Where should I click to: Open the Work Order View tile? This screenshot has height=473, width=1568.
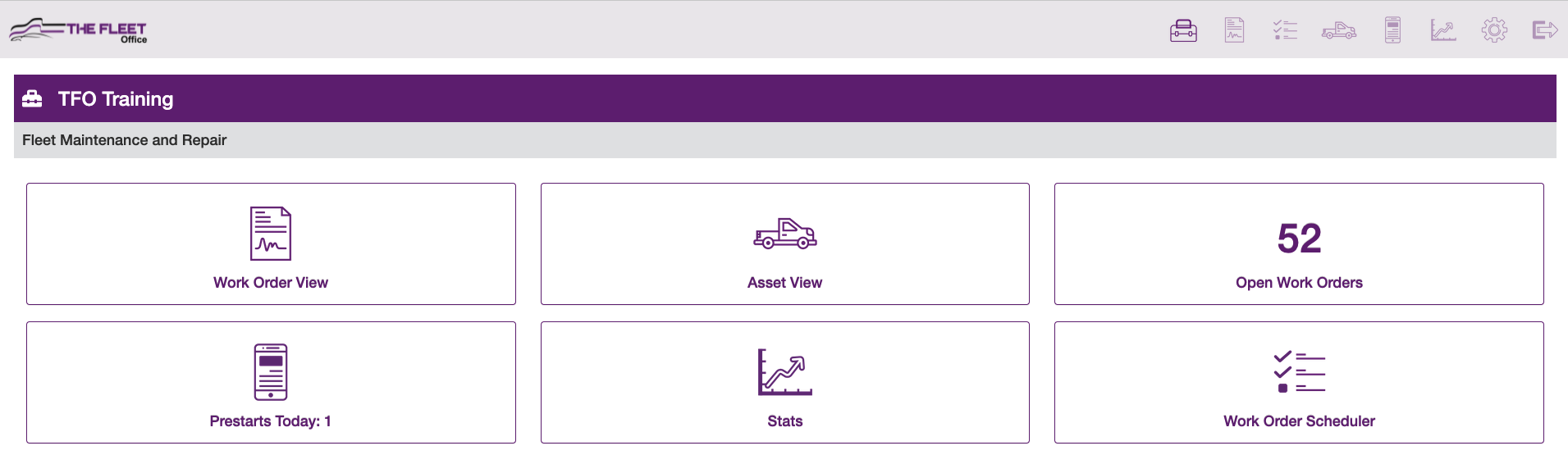271,243
